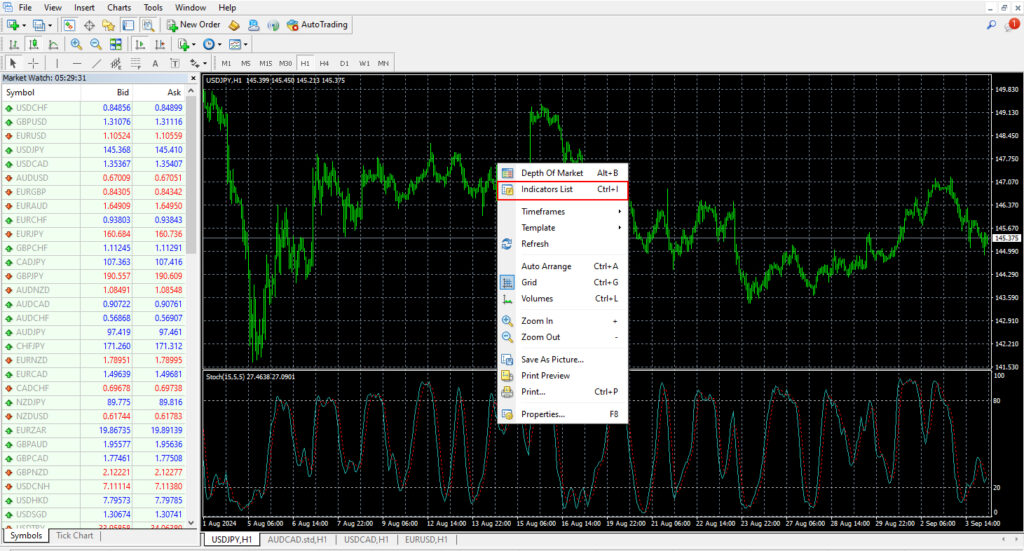Expand the Arrows objects dropdown
Screen dimensions: 1024x551
pyautogui.click(x=204, y=64)
